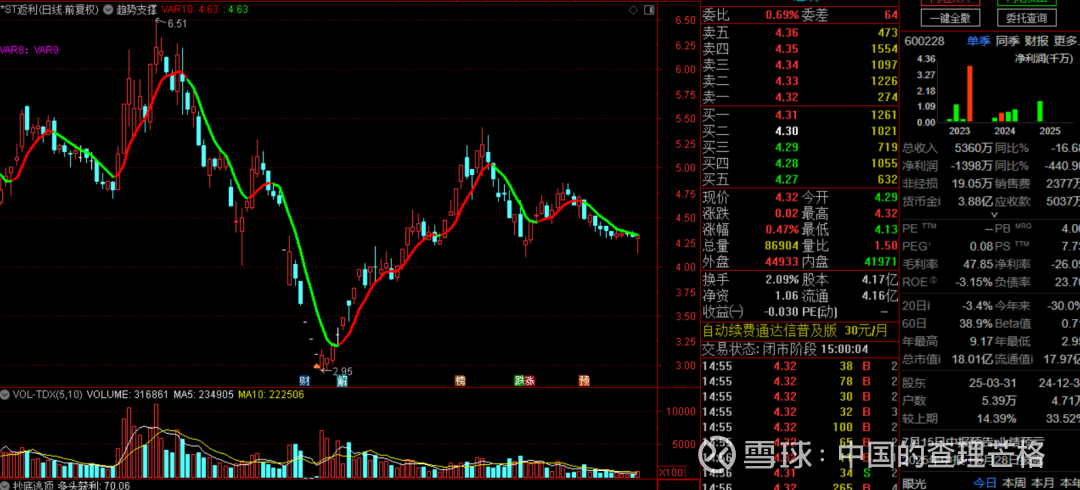This screenshot has height=490, width=1080.
Task: Click the stock code 600228
Action: point(924,41)
